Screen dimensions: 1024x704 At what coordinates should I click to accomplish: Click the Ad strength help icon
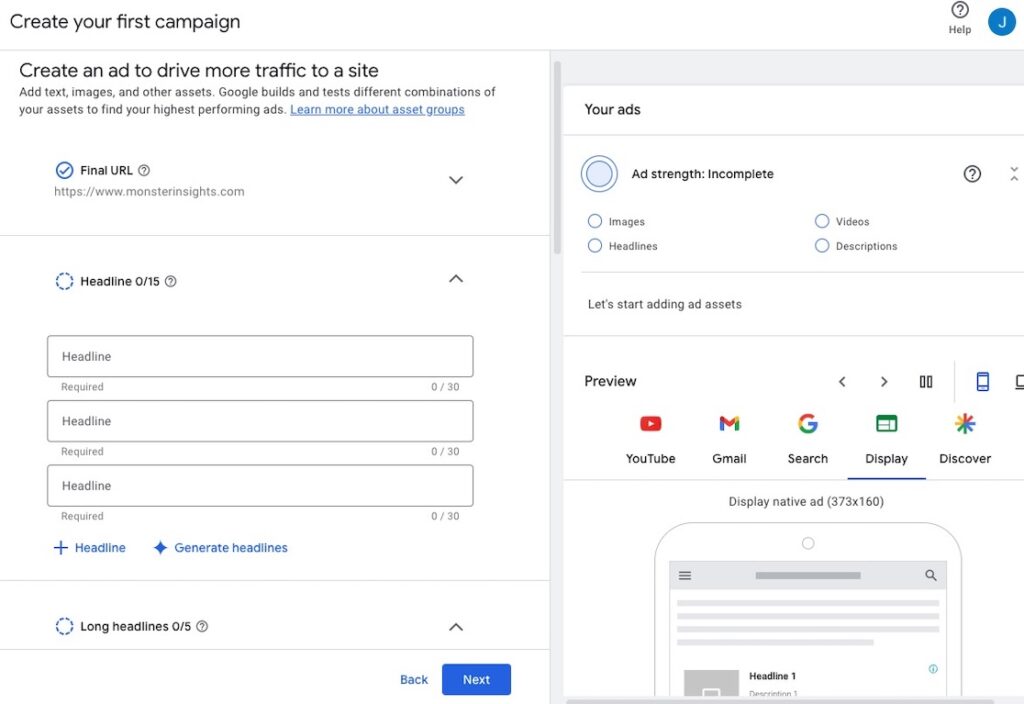972,174
